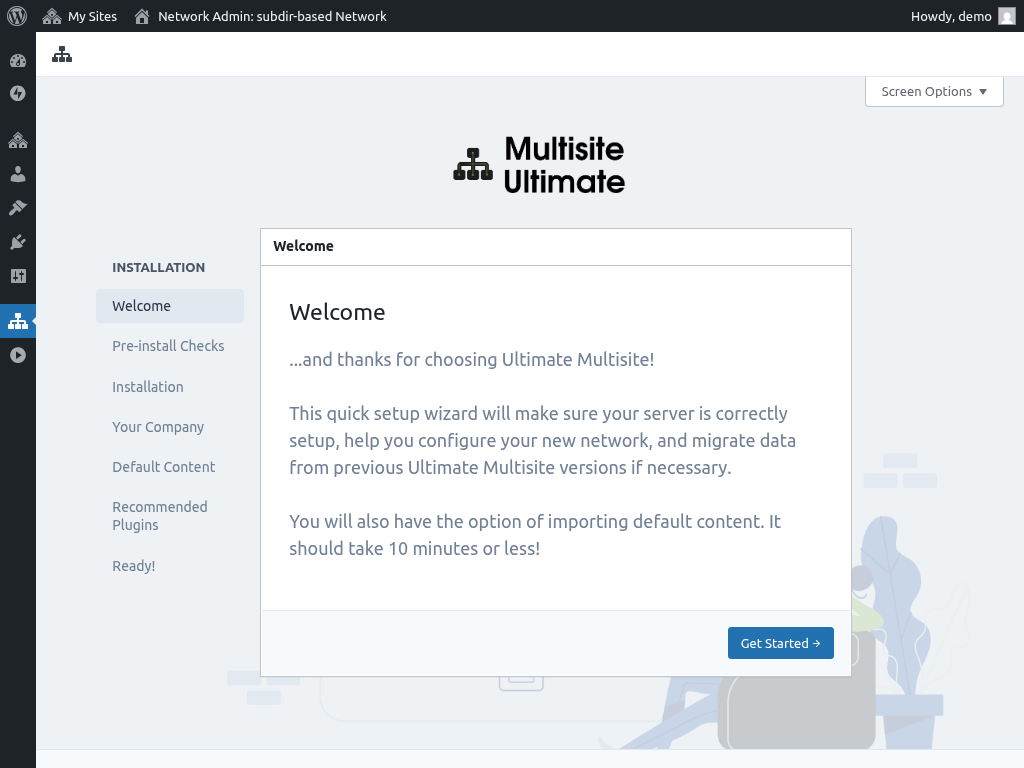Viewport: 1024px width, 768px height.
Task: Open Settings from the sidebar
Action: 18,276
